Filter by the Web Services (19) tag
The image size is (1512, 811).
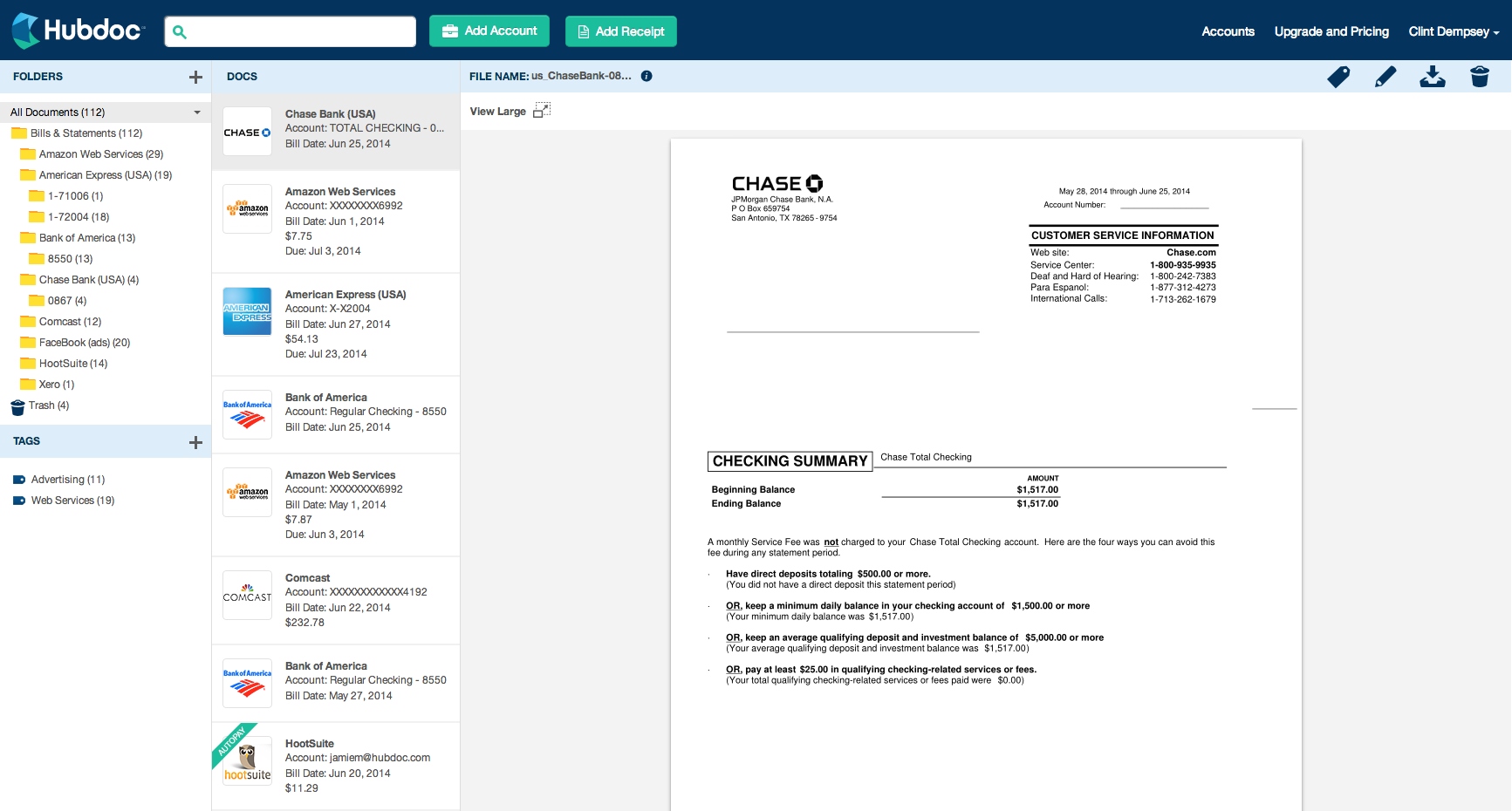(72, 501)
